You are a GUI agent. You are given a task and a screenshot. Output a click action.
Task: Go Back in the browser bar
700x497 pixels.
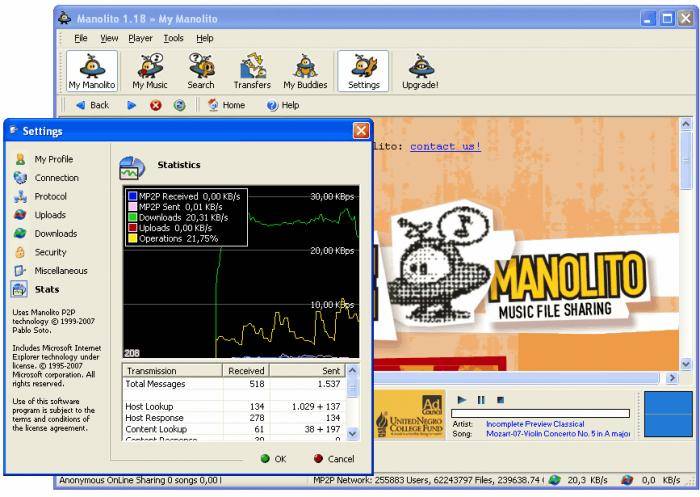click(x=92, y=105)
